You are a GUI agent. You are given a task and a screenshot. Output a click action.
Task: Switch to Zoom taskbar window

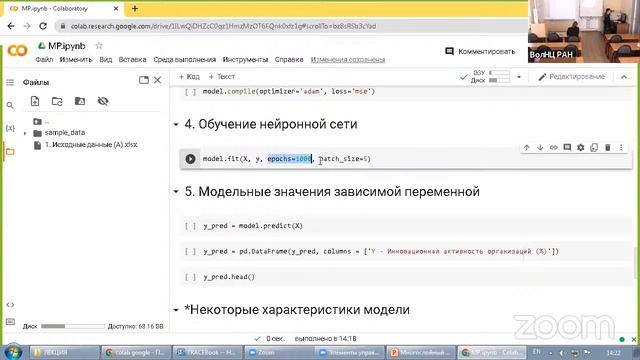279,352
